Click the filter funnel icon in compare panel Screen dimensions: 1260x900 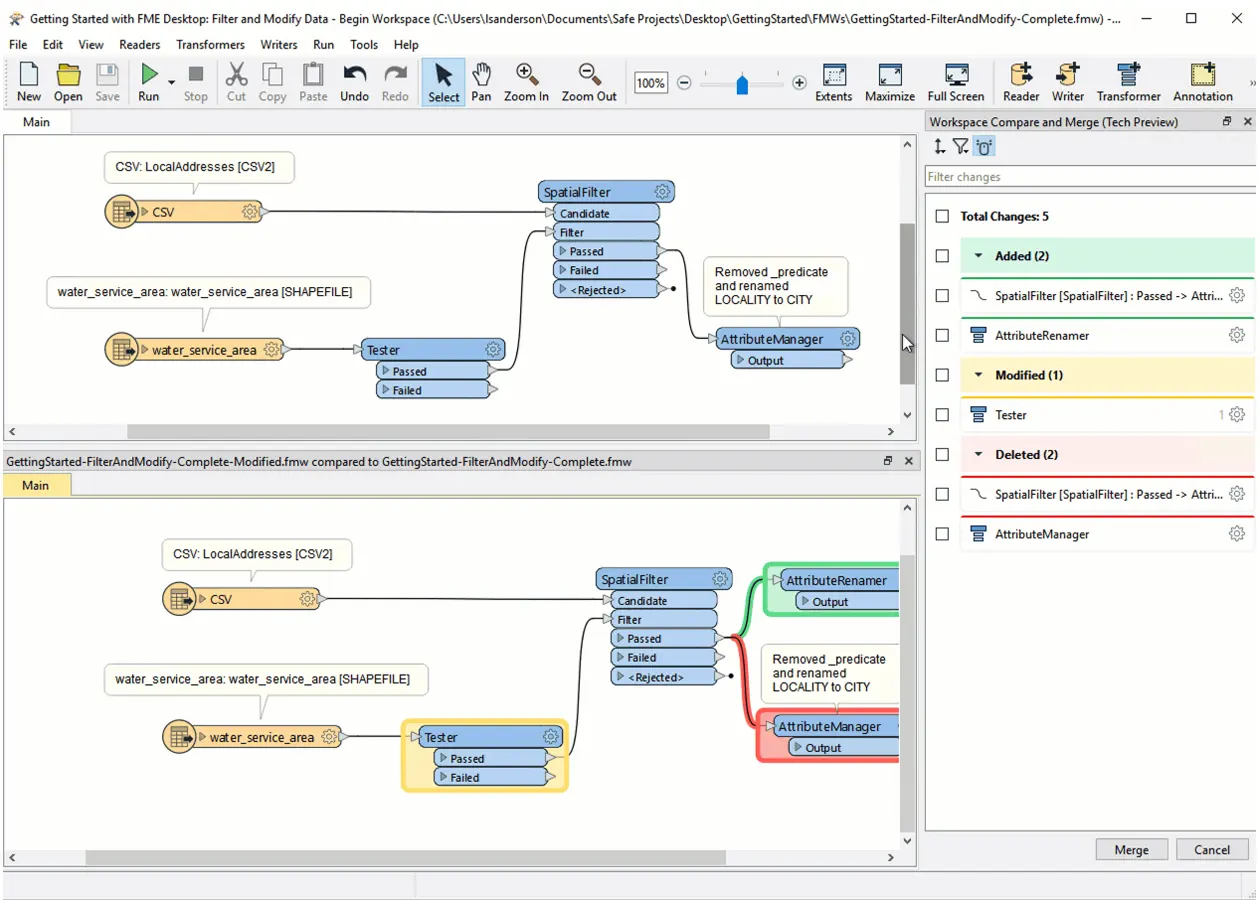(x=961, y=147)
